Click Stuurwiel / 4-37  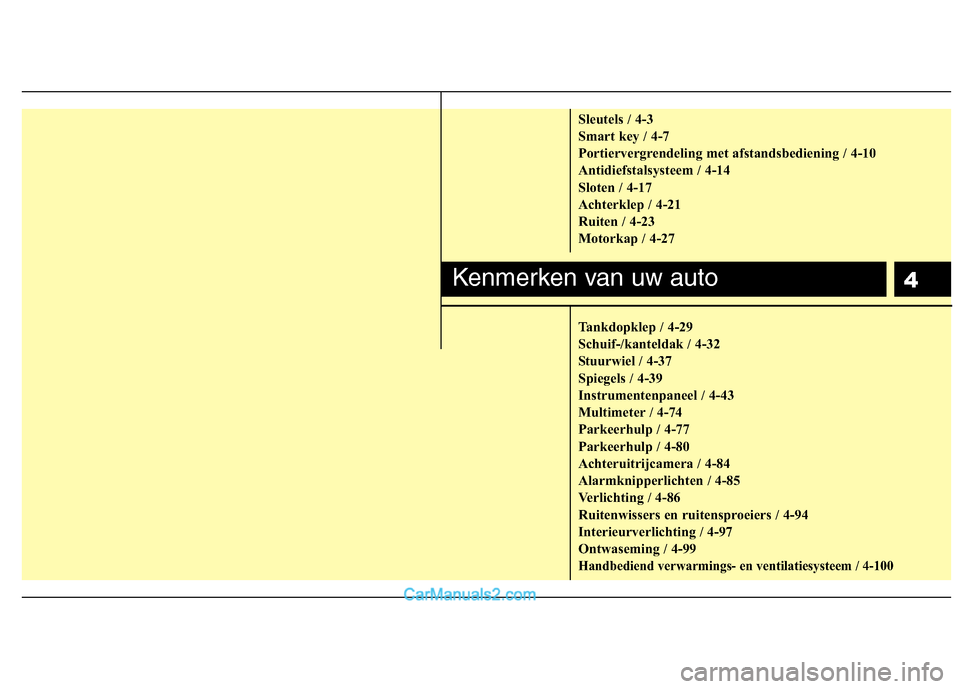624,361
